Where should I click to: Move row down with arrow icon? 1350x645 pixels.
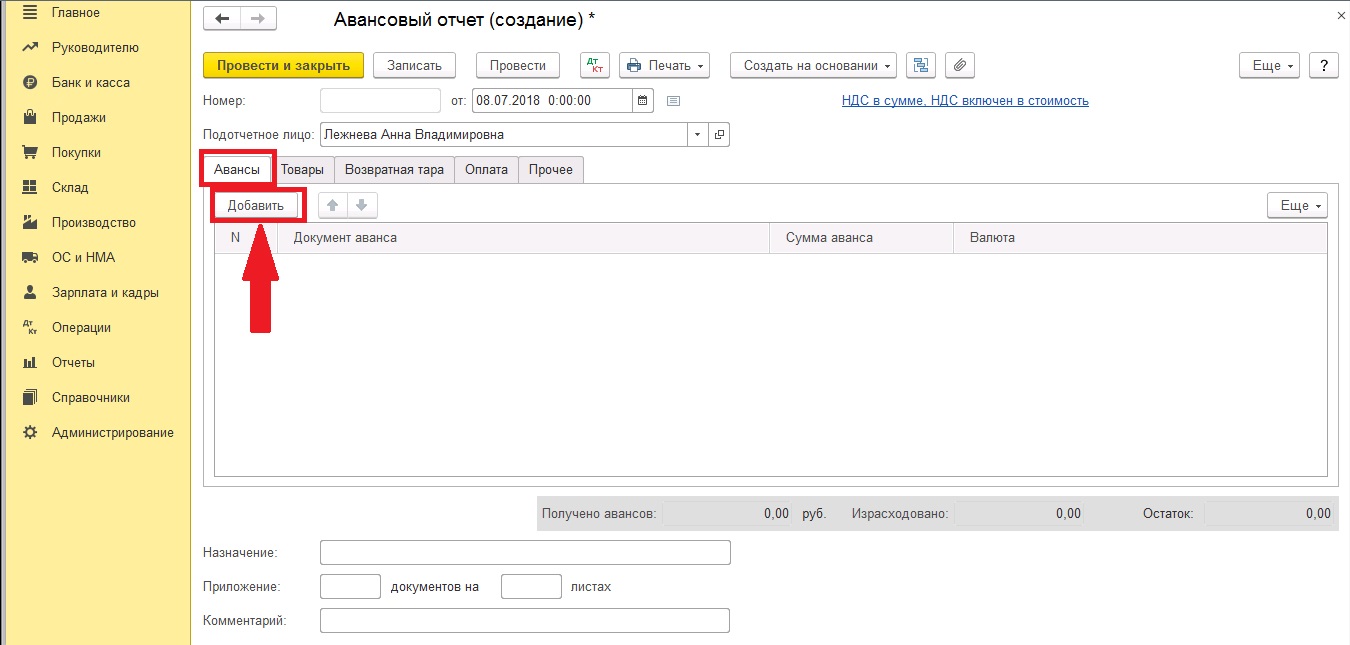click(361, 205)
